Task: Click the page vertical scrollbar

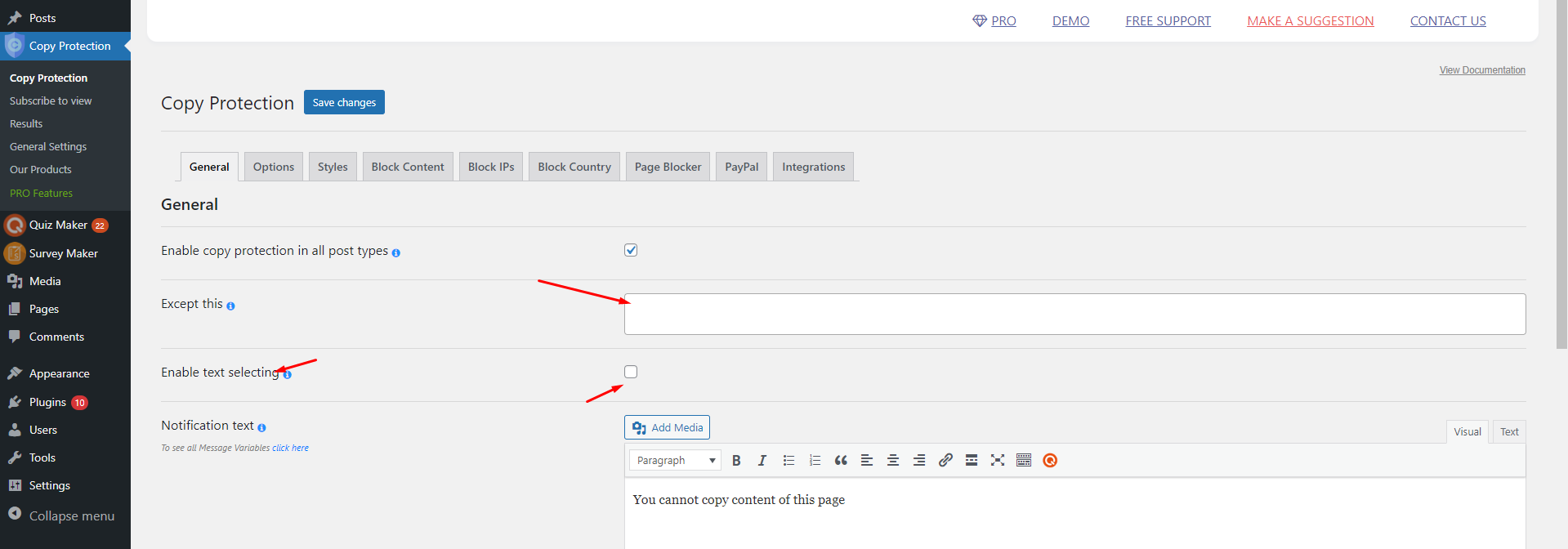Action: [x=1561, y=175]
